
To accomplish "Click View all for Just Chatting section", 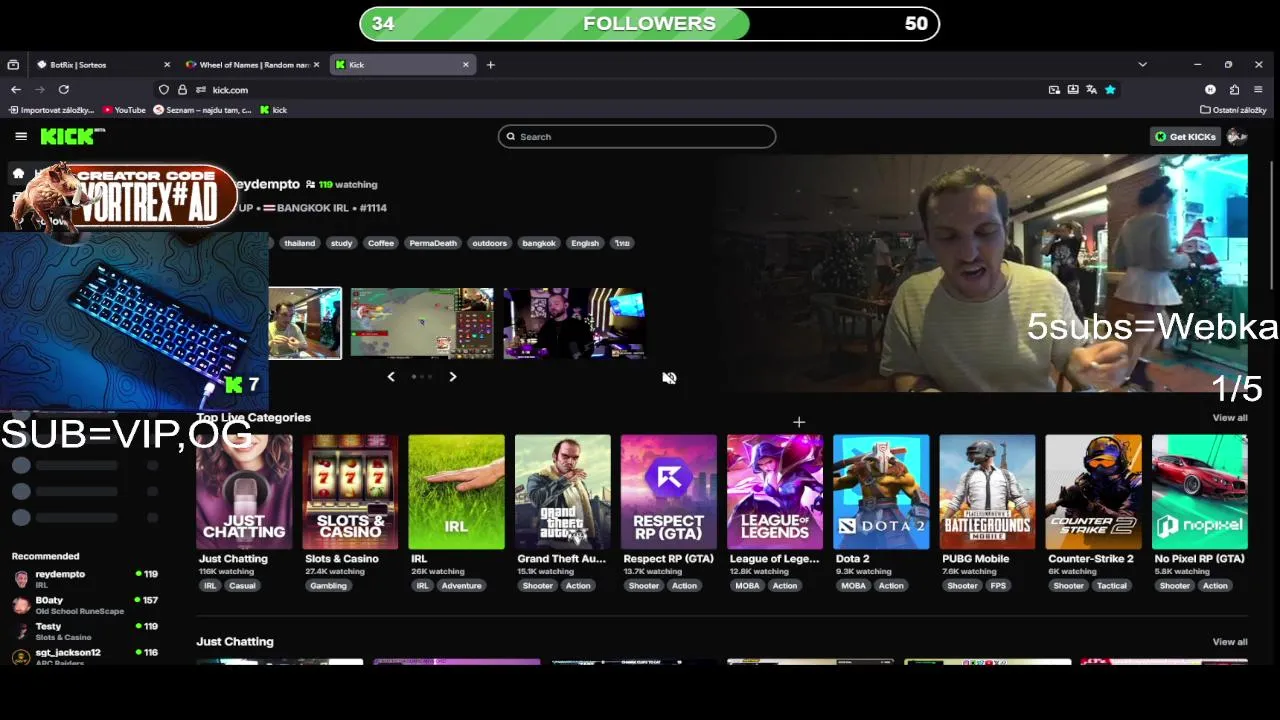I will (1230, 642).
